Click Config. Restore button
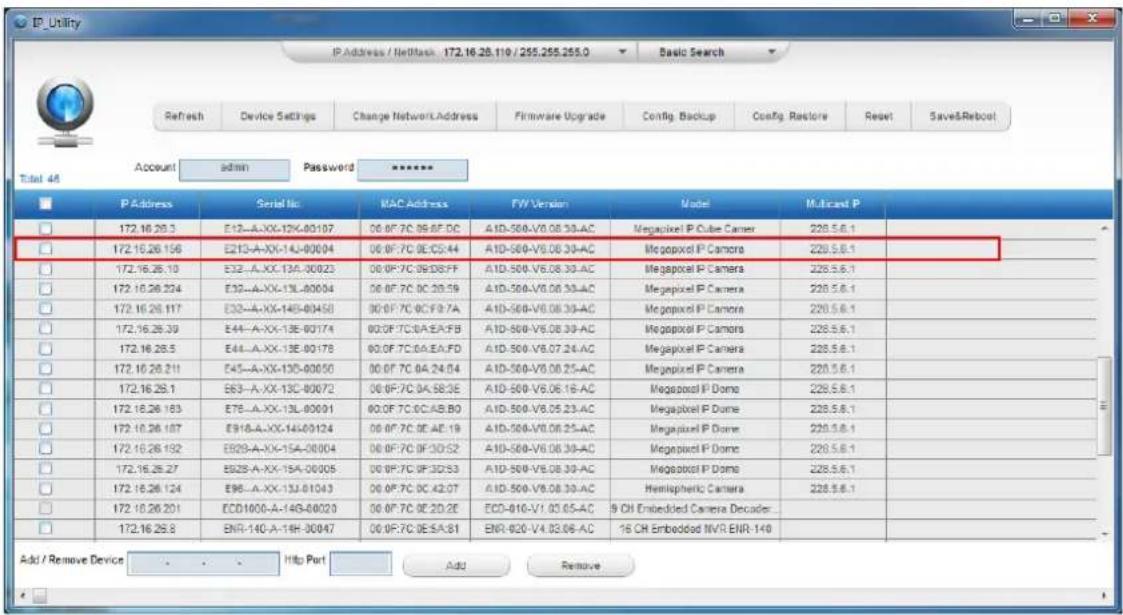Image resolution: width=1123 pixels, height=615 pixels. pos(790,116)
